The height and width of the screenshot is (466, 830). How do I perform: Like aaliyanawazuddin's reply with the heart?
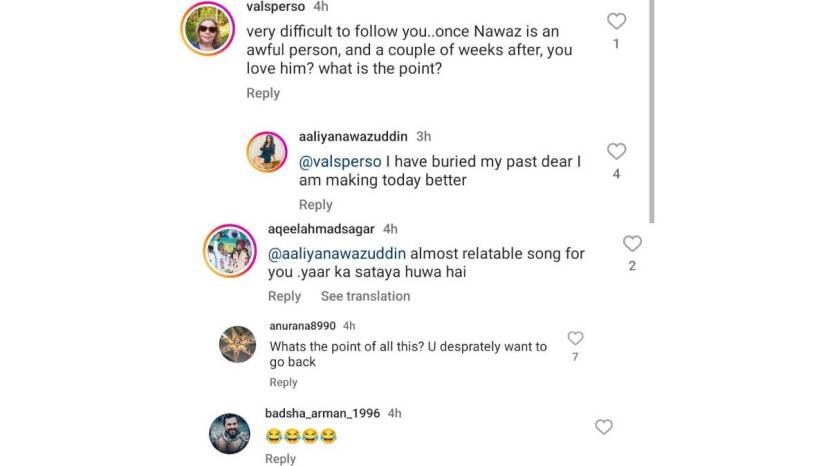(x=617, y=151)
